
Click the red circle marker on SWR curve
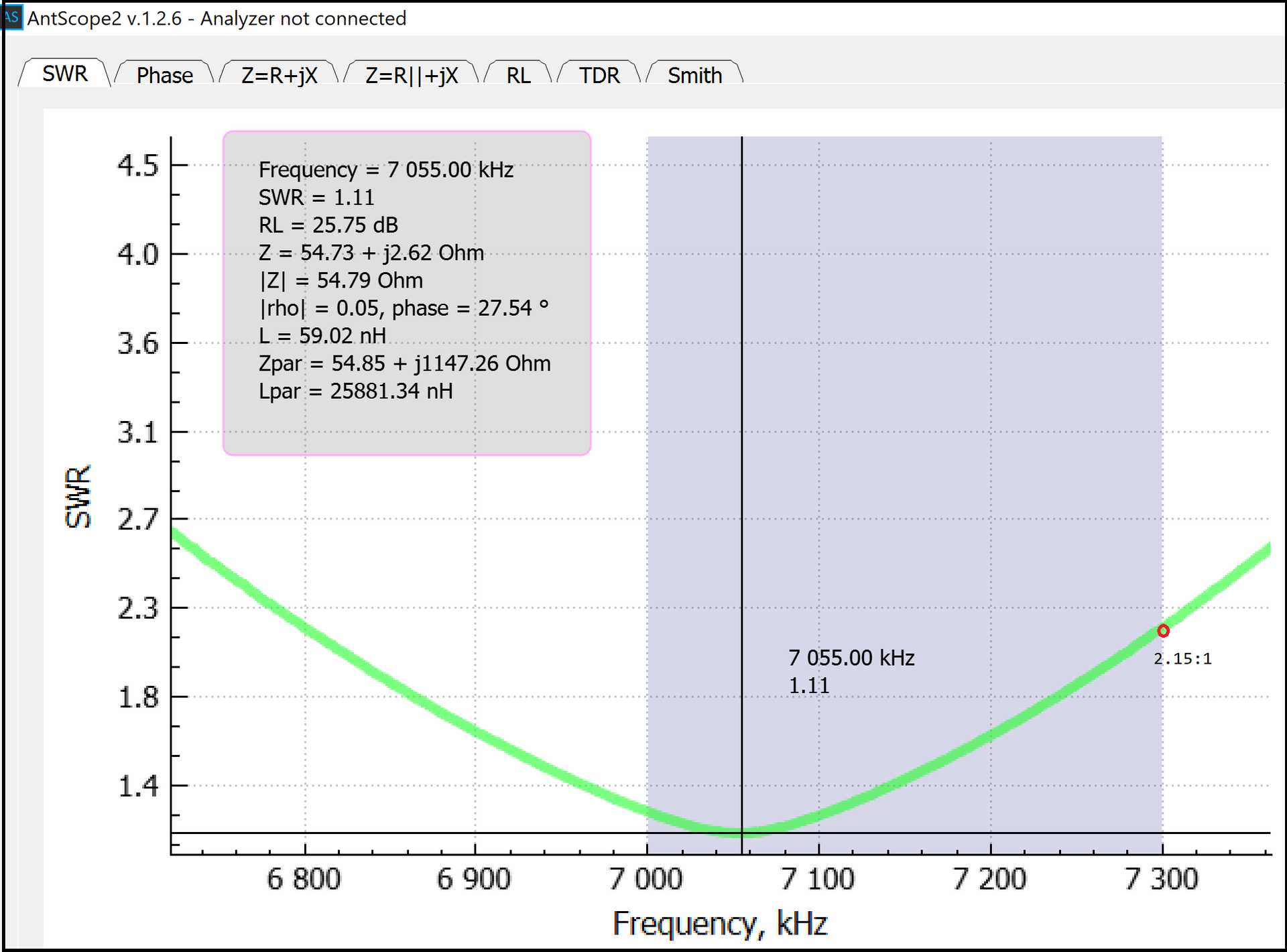pyautogui.click(x=1163, y=631)
